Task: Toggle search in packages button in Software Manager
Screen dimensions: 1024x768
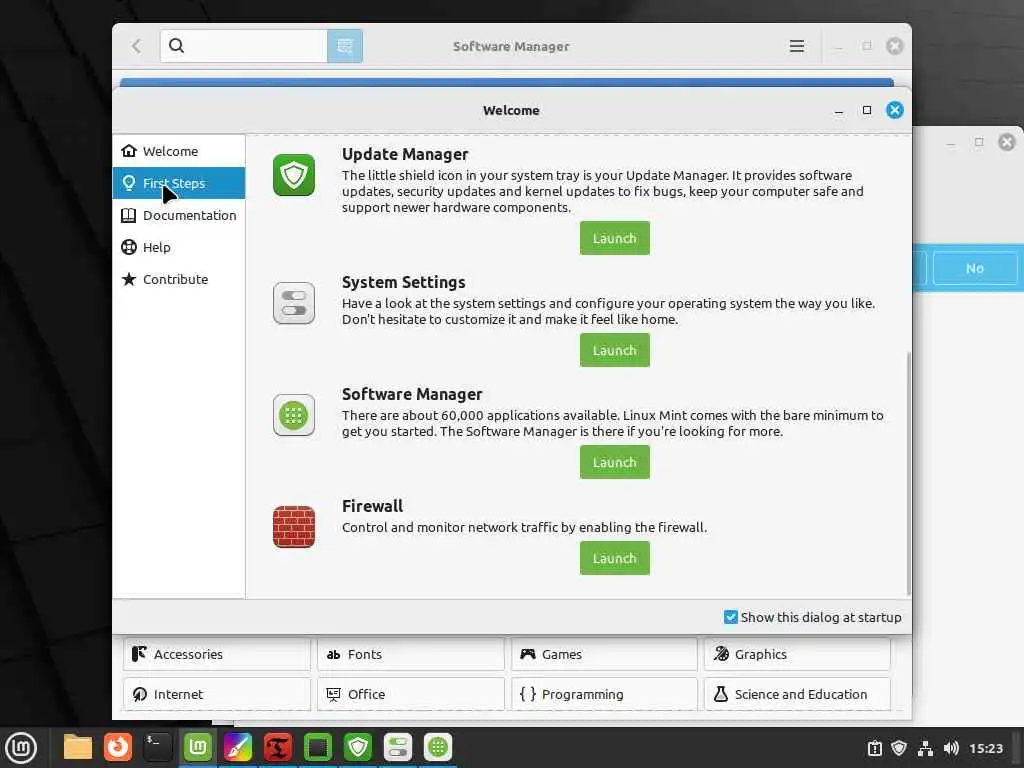Action: pos(345,46)
